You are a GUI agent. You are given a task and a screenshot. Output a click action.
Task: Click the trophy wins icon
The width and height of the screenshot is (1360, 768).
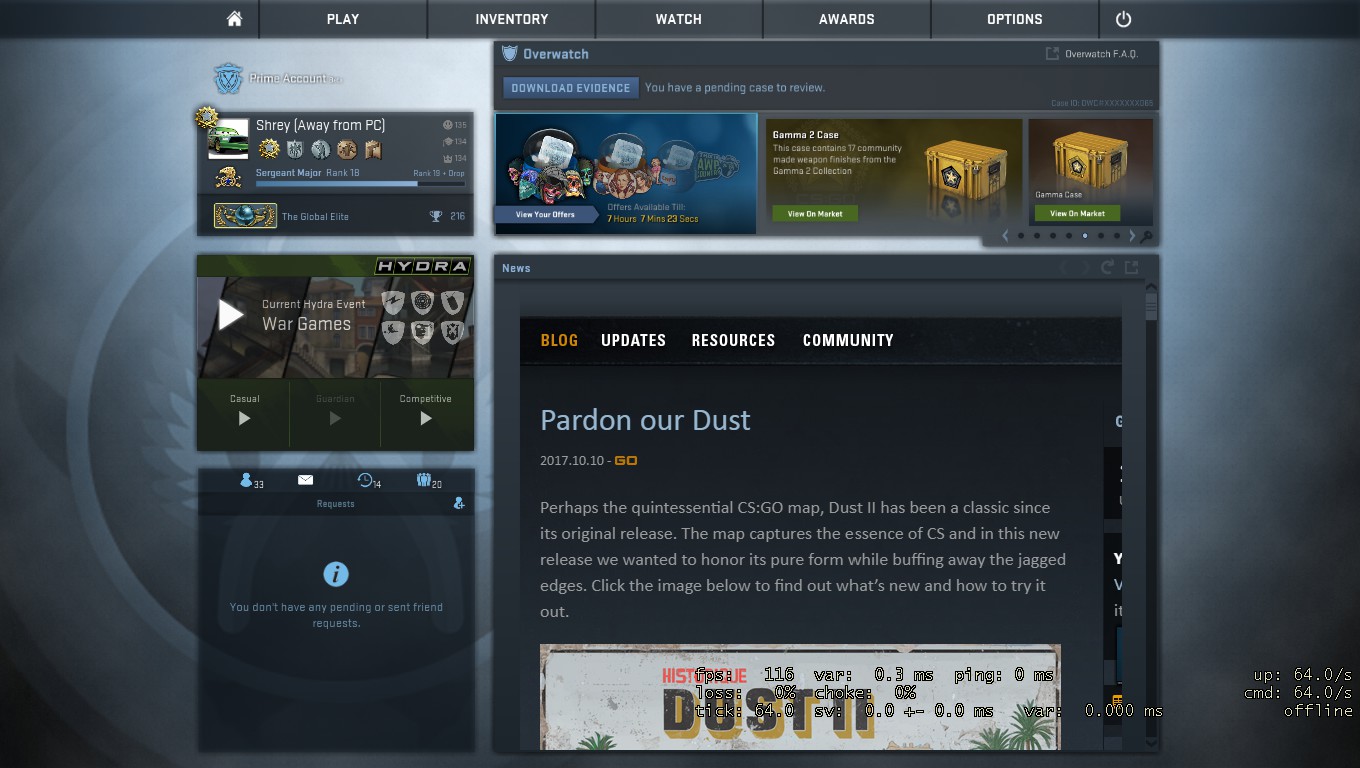(436, 216)
